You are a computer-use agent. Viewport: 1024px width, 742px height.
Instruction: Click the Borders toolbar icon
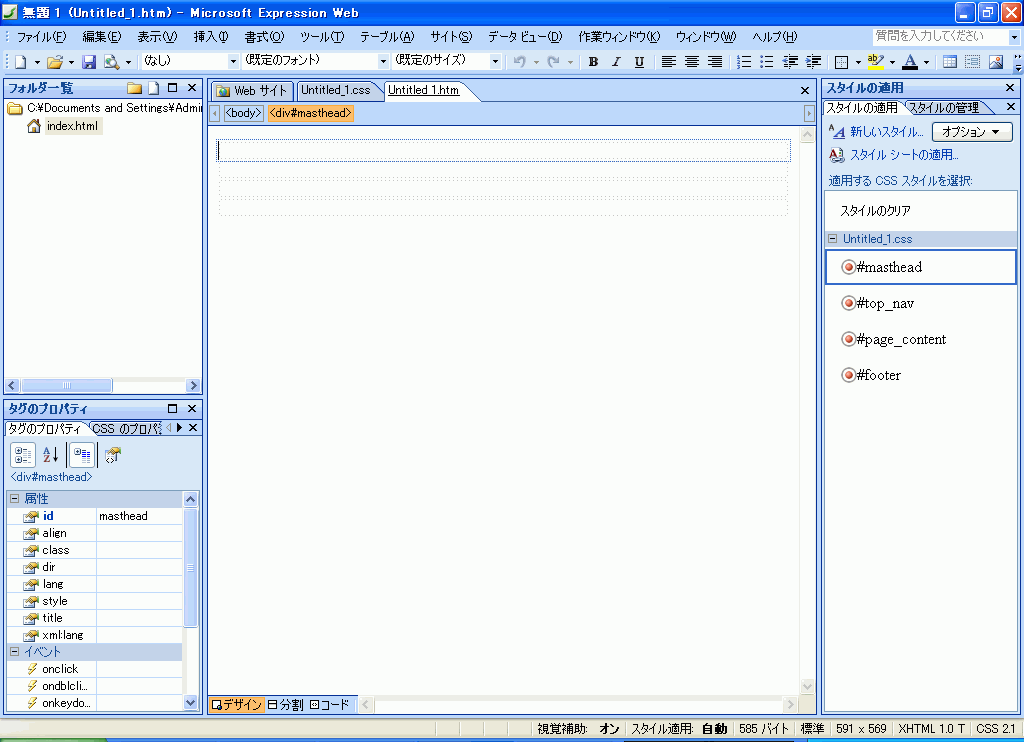[841, 61]
